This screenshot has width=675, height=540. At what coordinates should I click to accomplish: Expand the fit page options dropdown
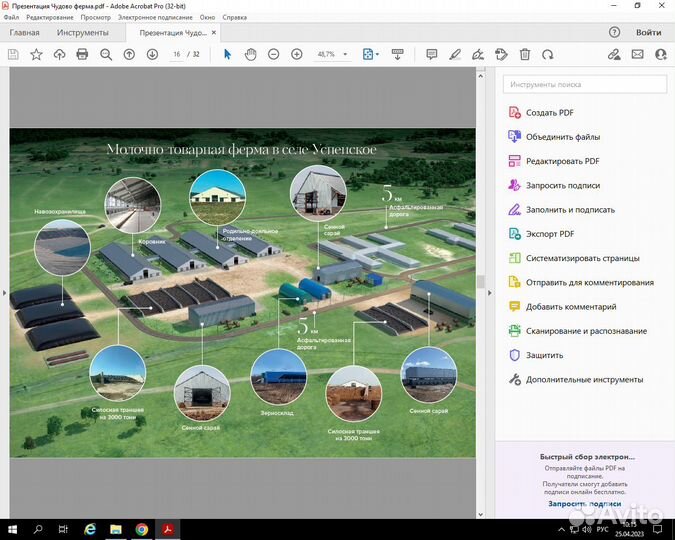click(x=377, y=54)
